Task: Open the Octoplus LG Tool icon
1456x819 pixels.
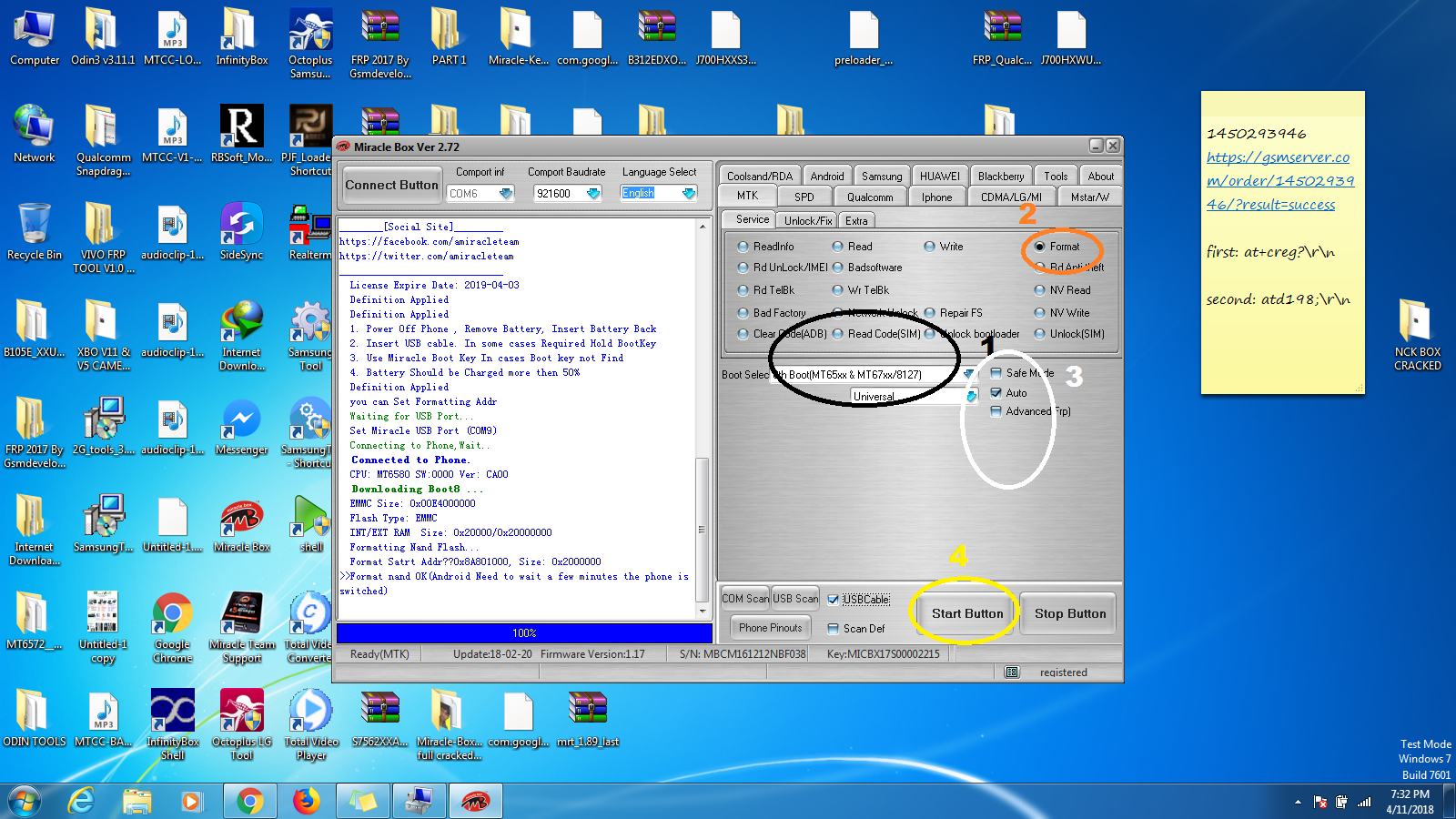Action: (241, 724)
